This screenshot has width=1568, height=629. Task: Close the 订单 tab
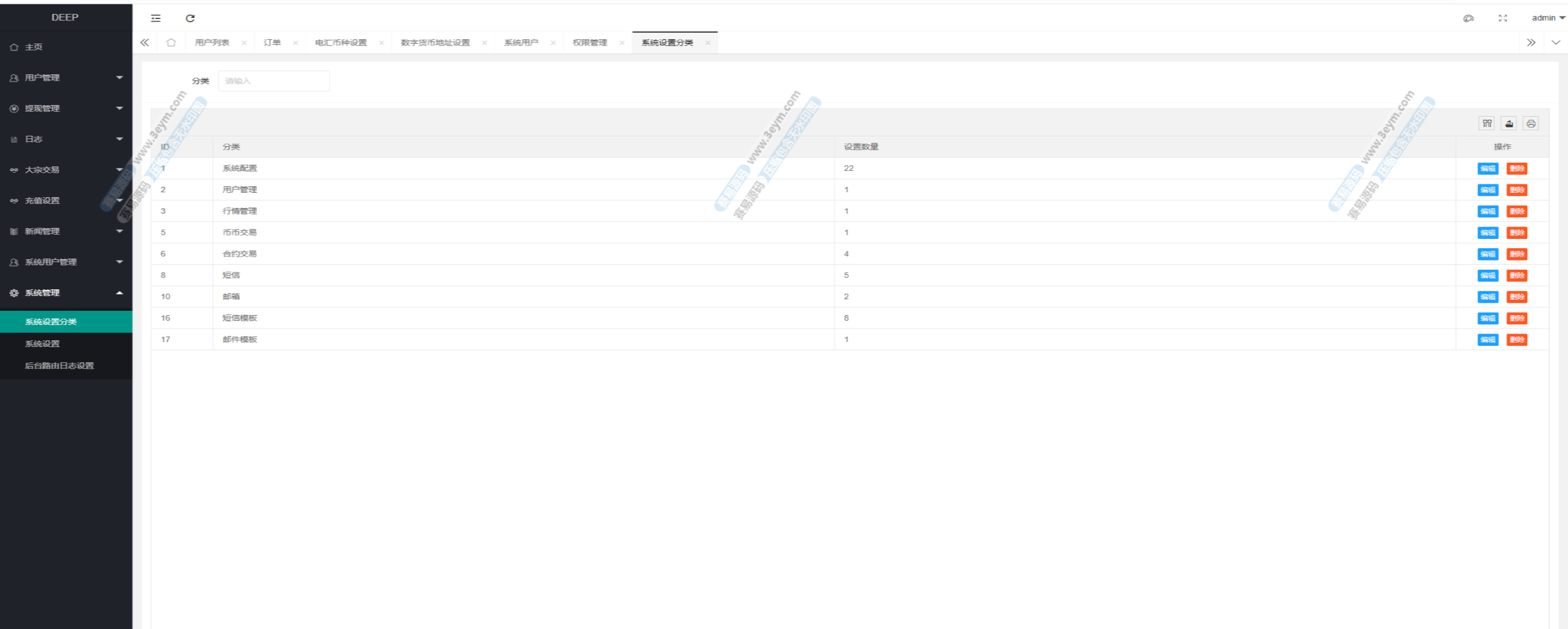(x=295, y=43)
